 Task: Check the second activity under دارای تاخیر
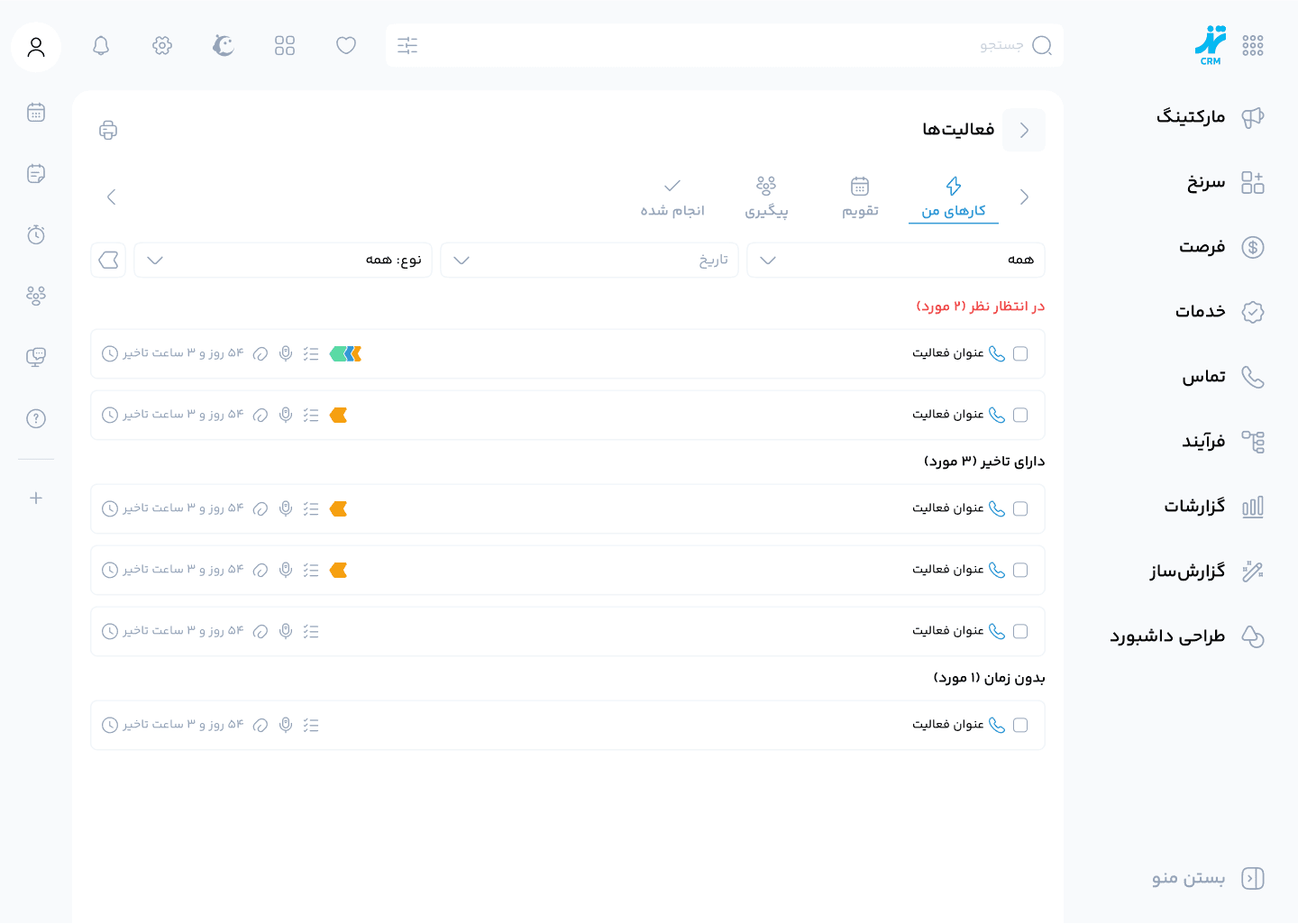point(1020,570)
